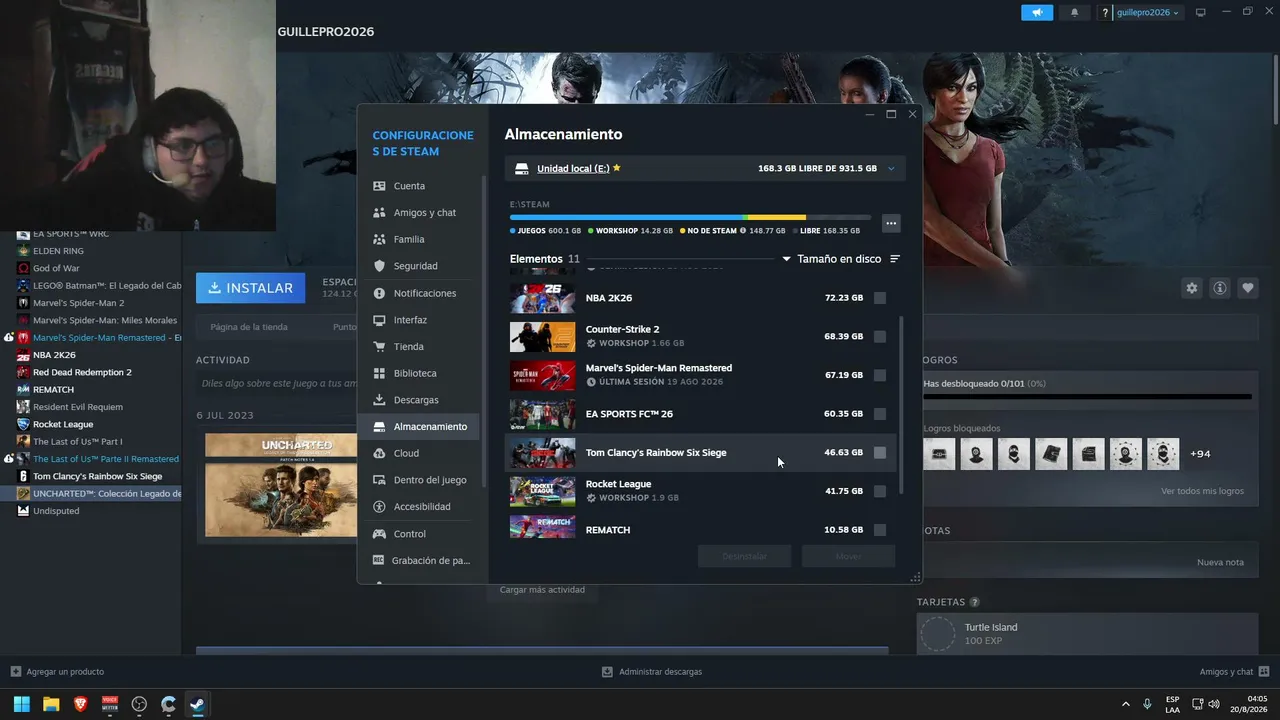
Task: Click the blue INSTALAR button
Action: 251,288
